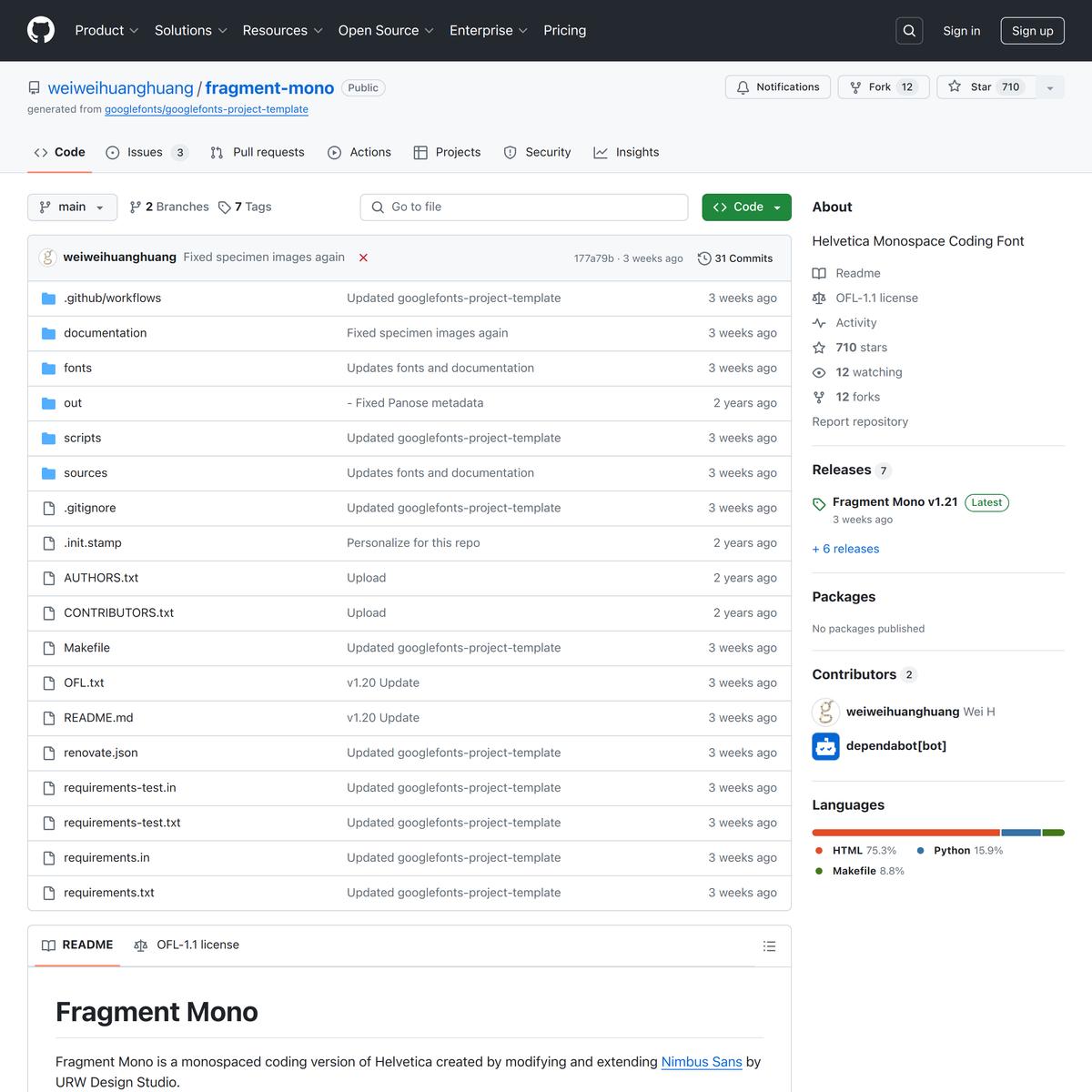The height and width of the screenshot is (1092, 1092).
Task: Click the orange HTML language bar segment
Action: click(x=905, y=833)
